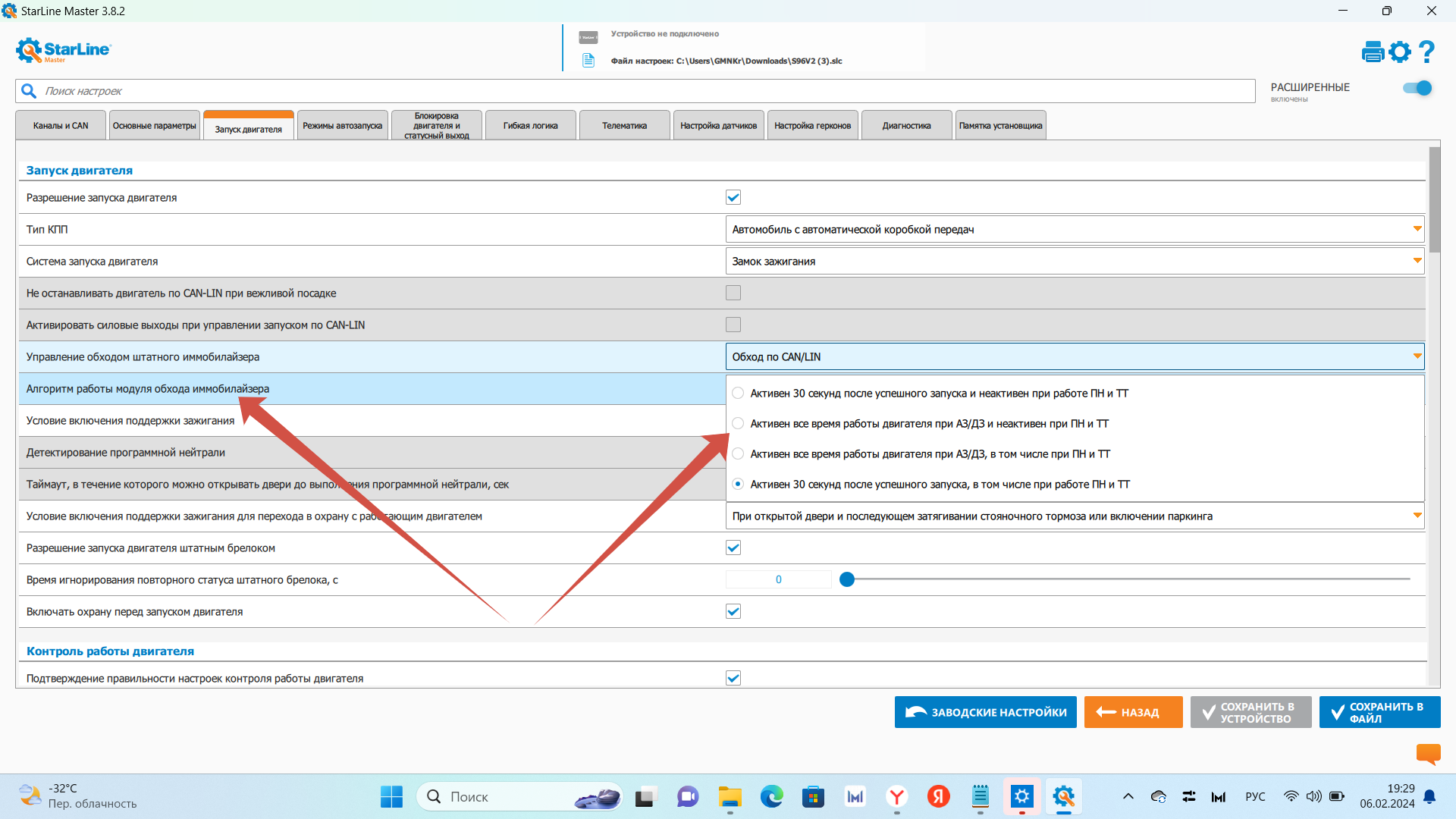Click the StarLine Master logo
The height and width of the screenshot is (819, 1456).
click(63, 50)
